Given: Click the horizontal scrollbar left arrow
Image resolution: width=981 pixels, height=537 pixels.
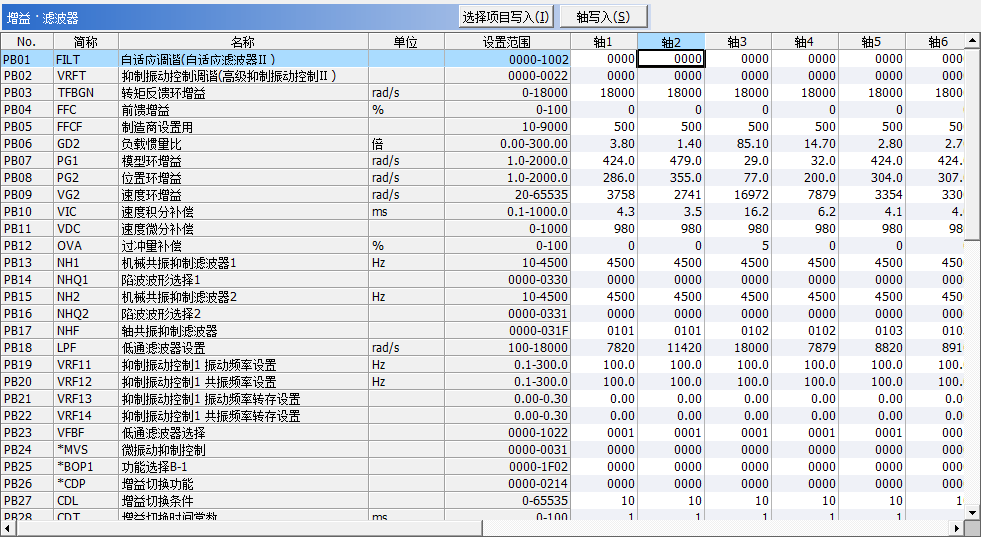Looking at the screenshot, I should click(8, 528).
